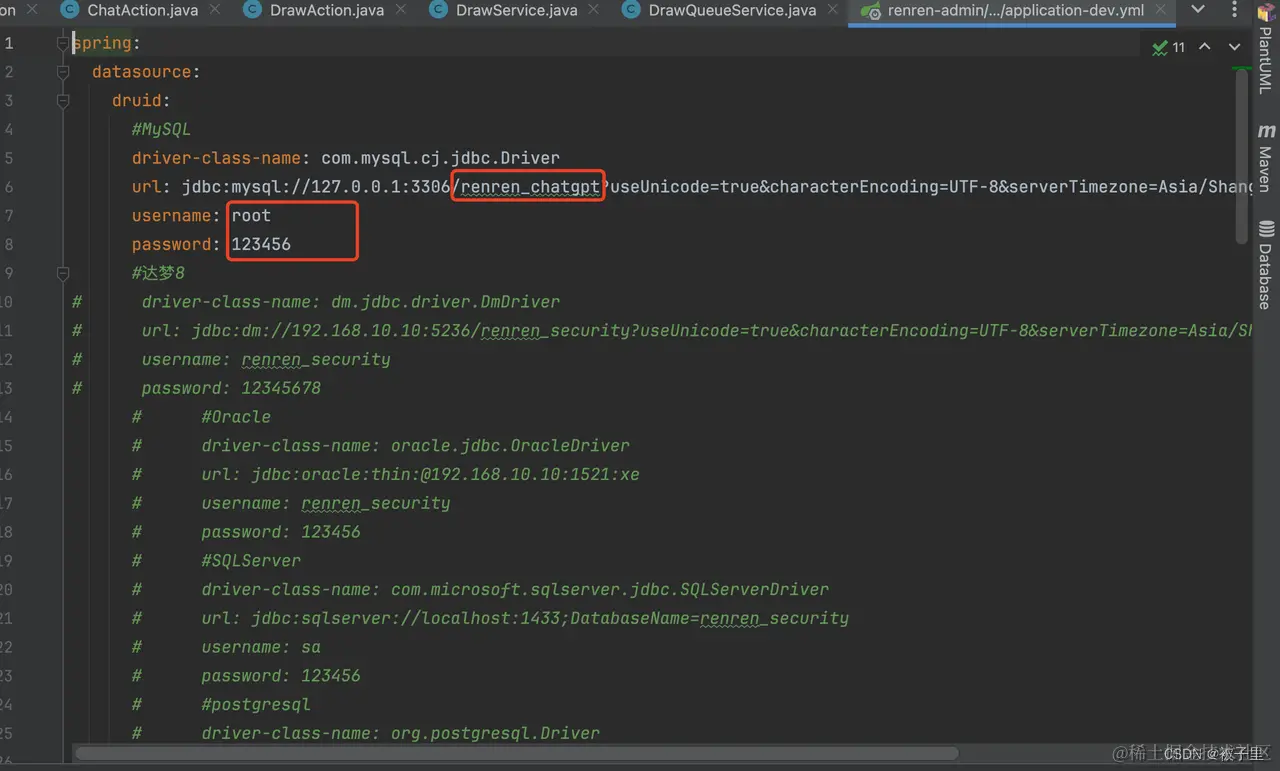Close the DrawService.java tab
Viewport: 1280px width, 771px height.
tap(596, 11)
